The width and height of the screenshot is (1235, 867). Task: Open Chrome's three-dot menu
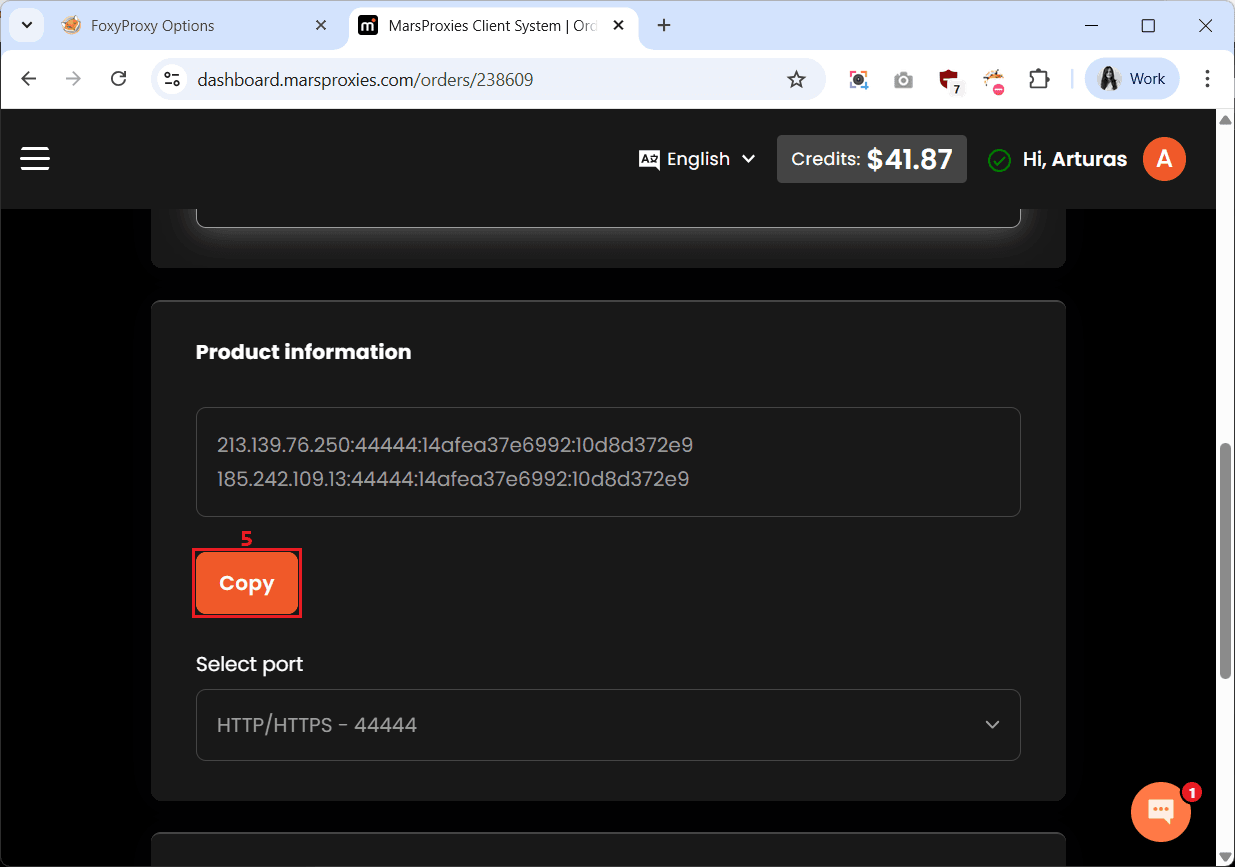click(x=1207, y=79)
